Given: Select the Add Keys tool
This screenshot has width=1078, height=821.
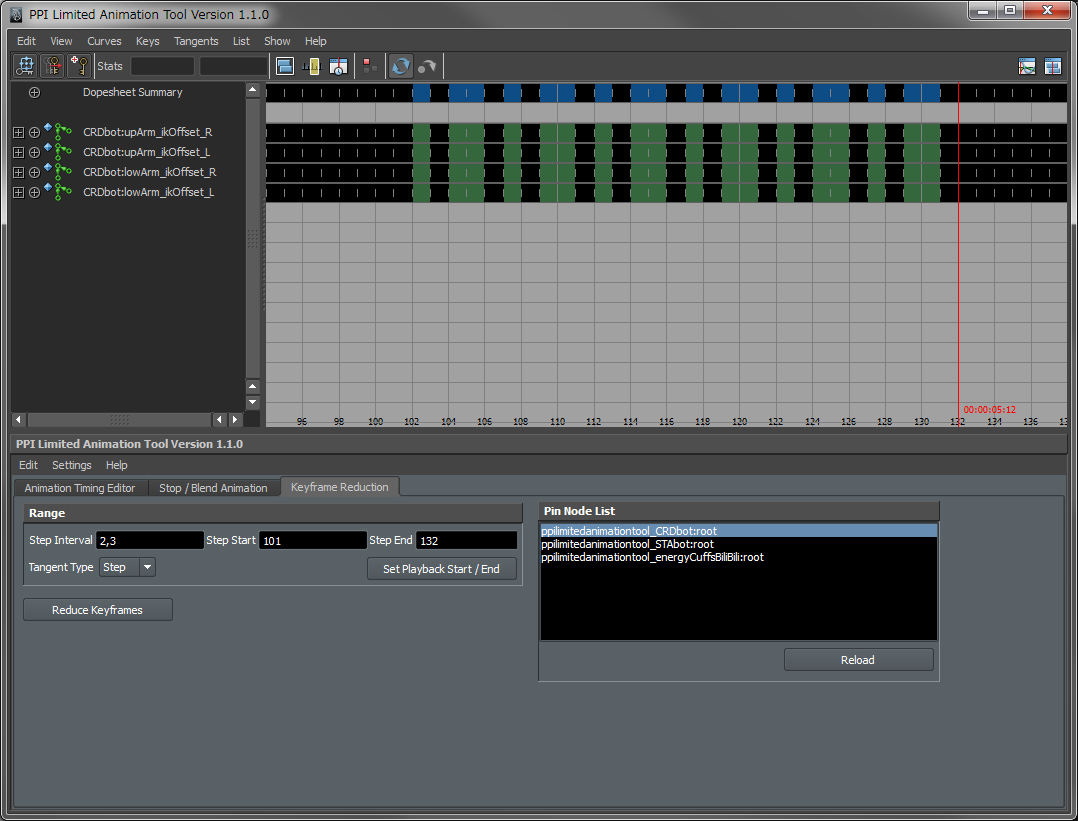Looking at the screenshot, I should 79,65.
